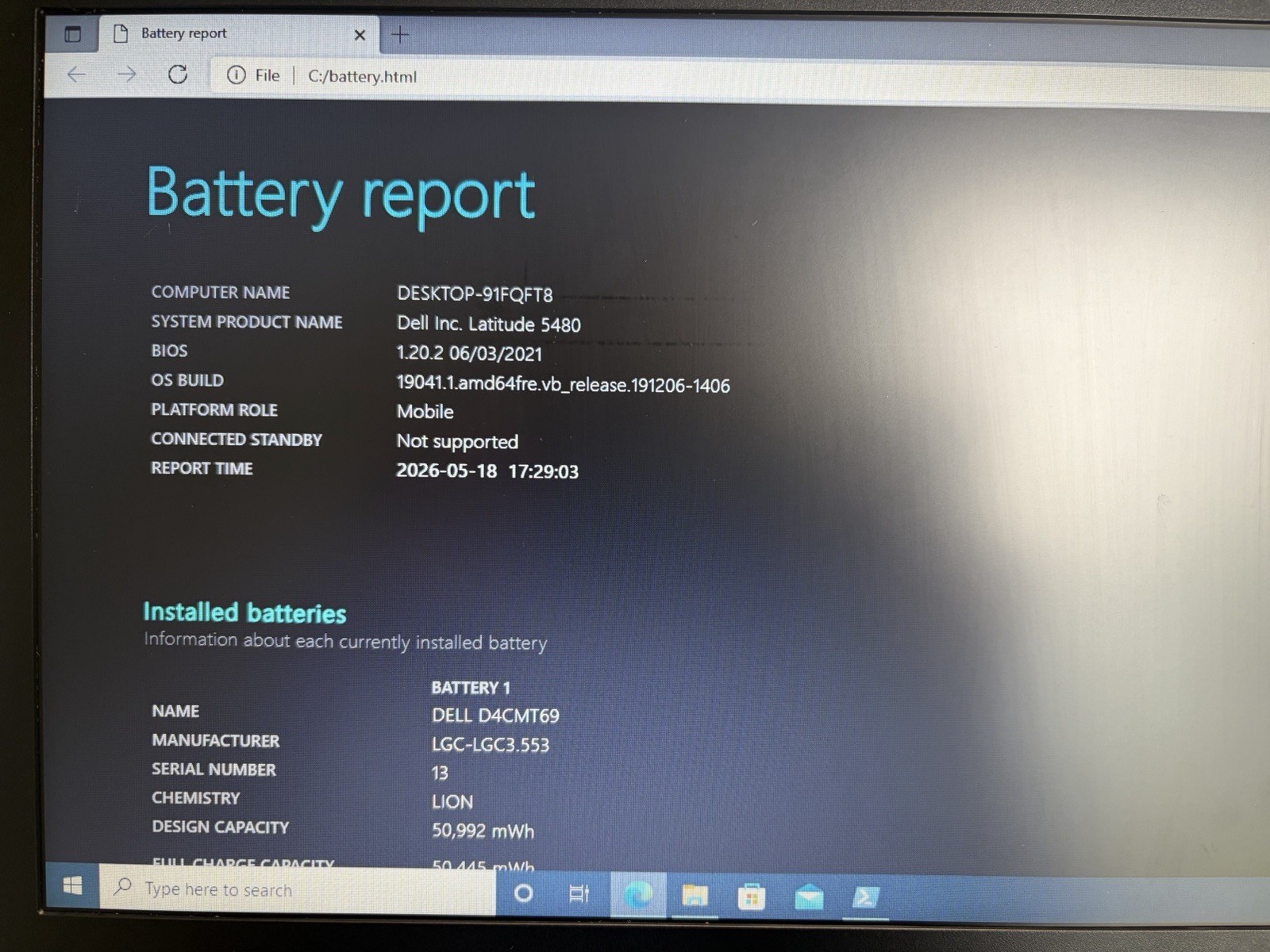Viewport: 1270px width, 952px height.
Task: Click the 'REPORT TIME' label
Action: click(x=202, y=469)
